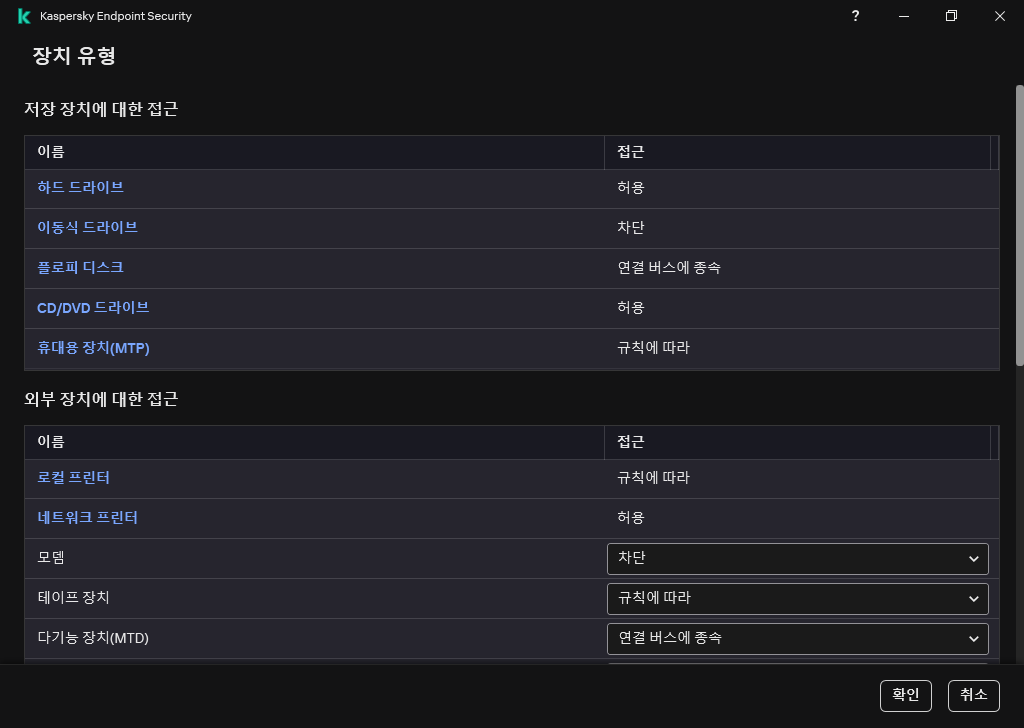Image resolution: width=1024 pixels, height=728 pixels.
Task: Expand the 다기능 장치(MTD) access dropdown
Action: (797, 638)
